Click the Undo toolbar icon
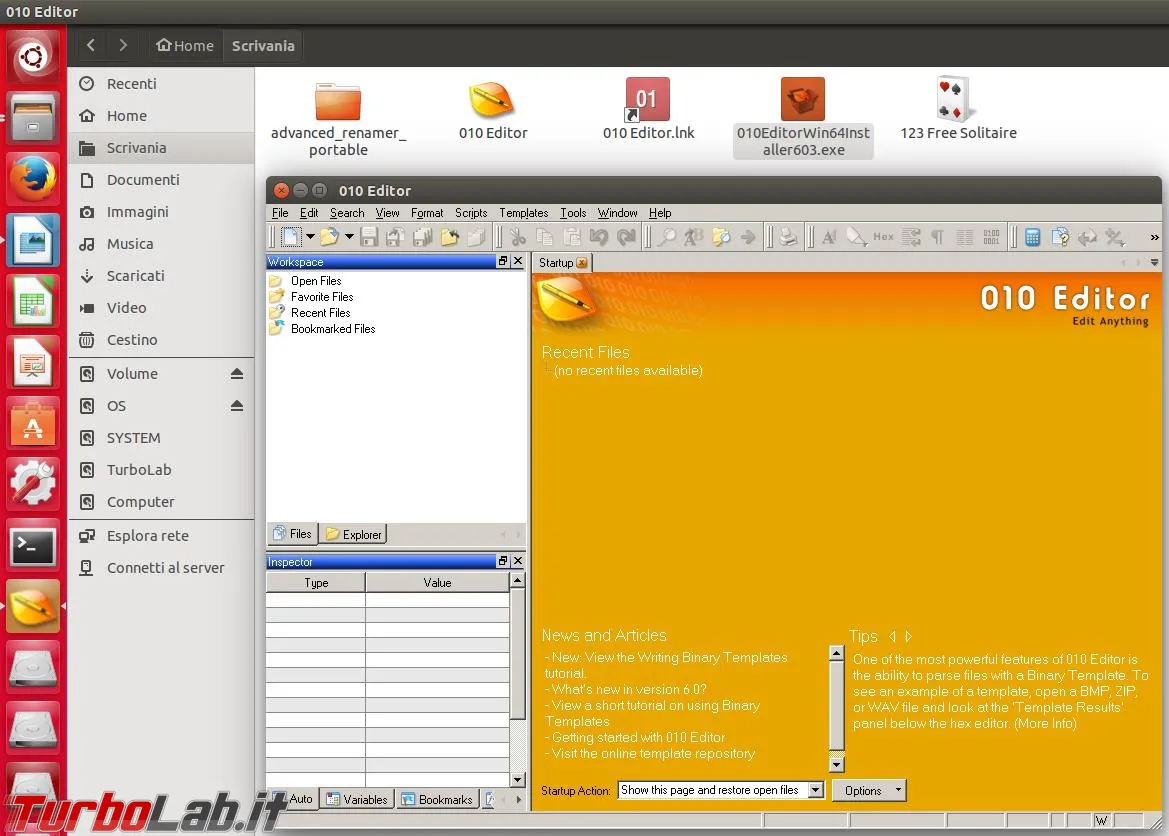1169x836 pixels. [599, 237]
